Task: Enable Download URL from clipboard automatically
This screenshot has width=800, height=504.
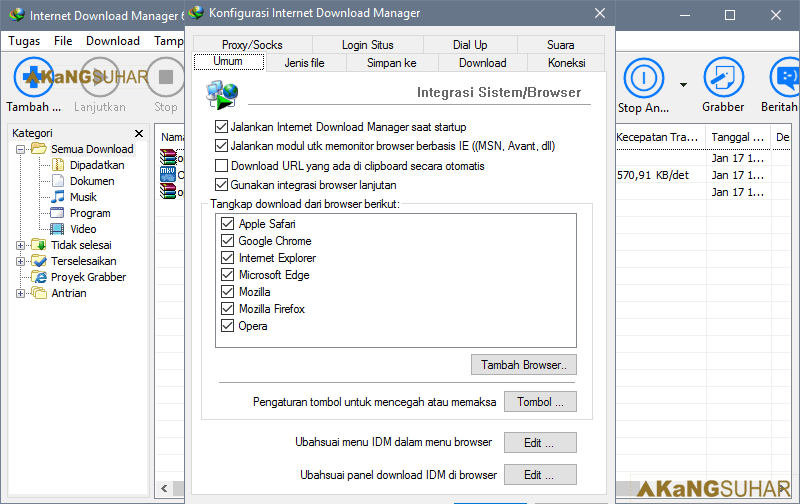Action: pos(221,166)
